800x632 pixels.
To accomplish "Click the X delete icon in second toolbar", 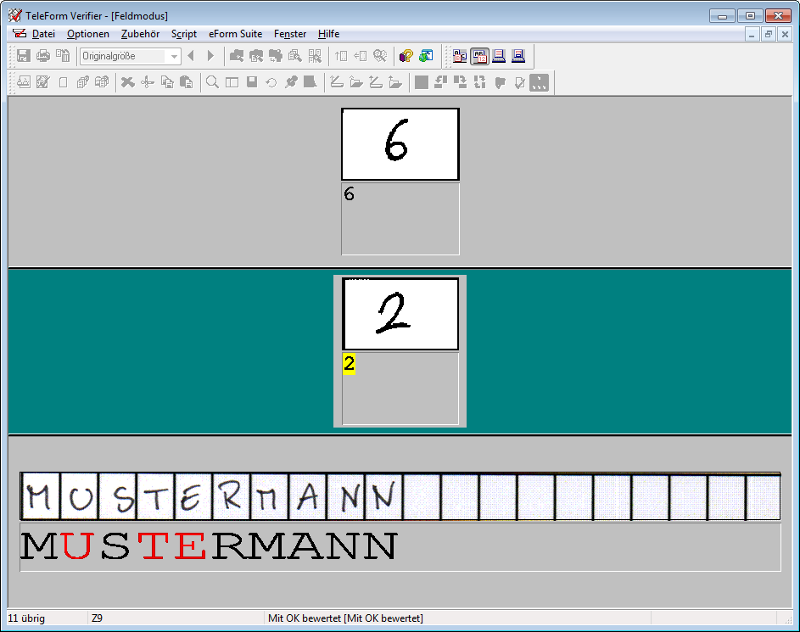I will (x=128, y=82).
